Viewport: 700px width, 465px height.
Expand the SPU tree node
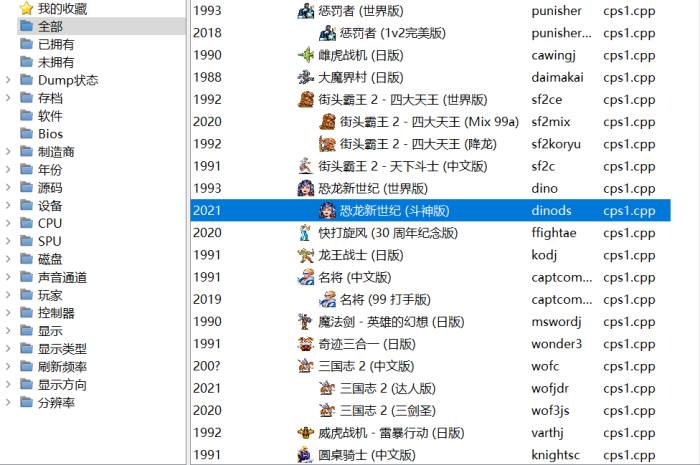(8, 241)
